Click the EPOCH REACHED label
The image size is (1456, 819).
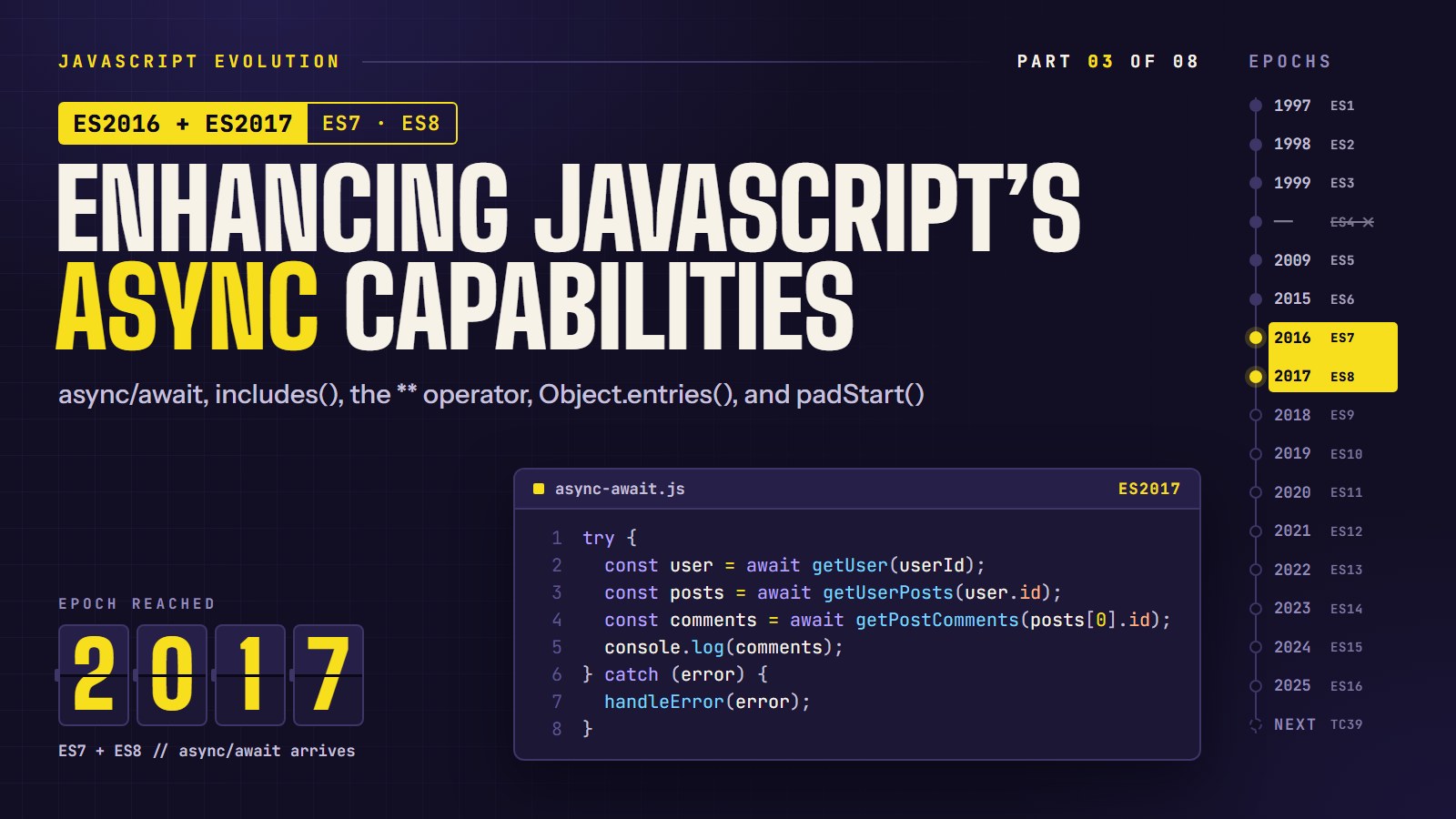click(x=137, y=604)
